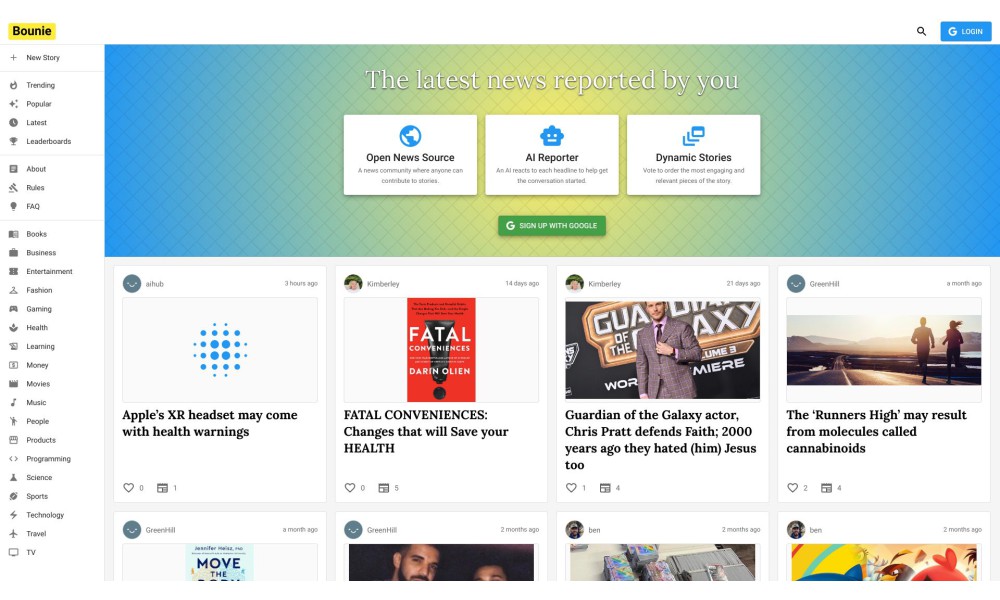The height and width of the screenshot is (600, 1000).
Task: Click the Business briefcase icon
Action: click(x=13, y=252)
